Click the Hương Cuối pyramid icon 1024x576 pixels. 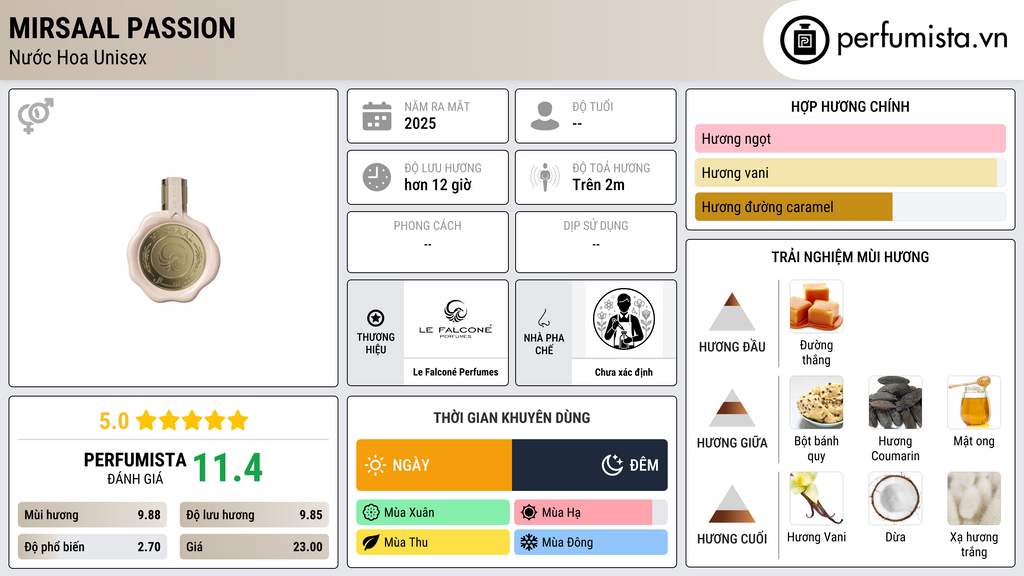(x=732, y=504)
